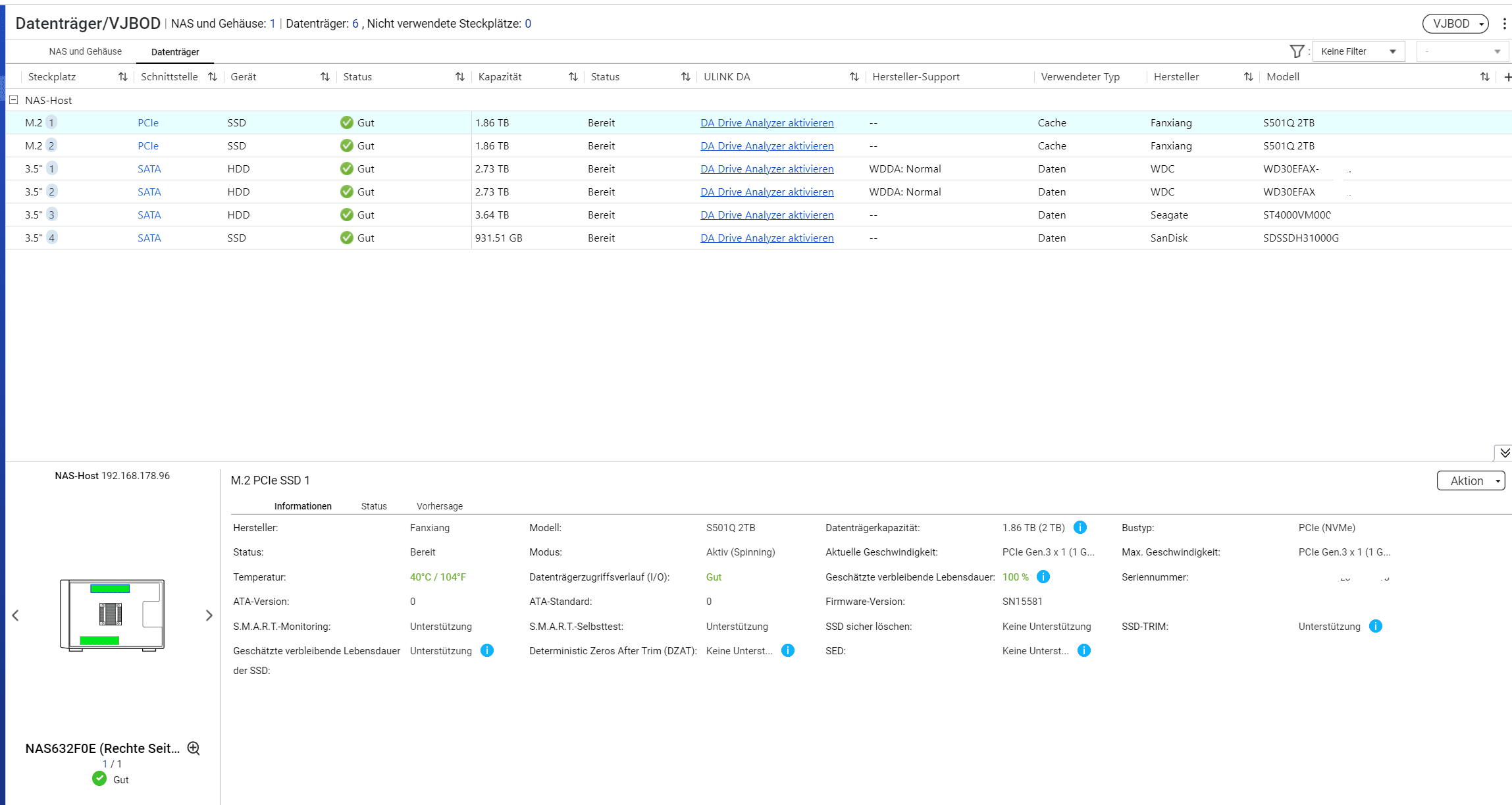Viewport: 1512px width, 805px height.
Task: Sort by ULINK DA column arrows
Action: (854, 77)
